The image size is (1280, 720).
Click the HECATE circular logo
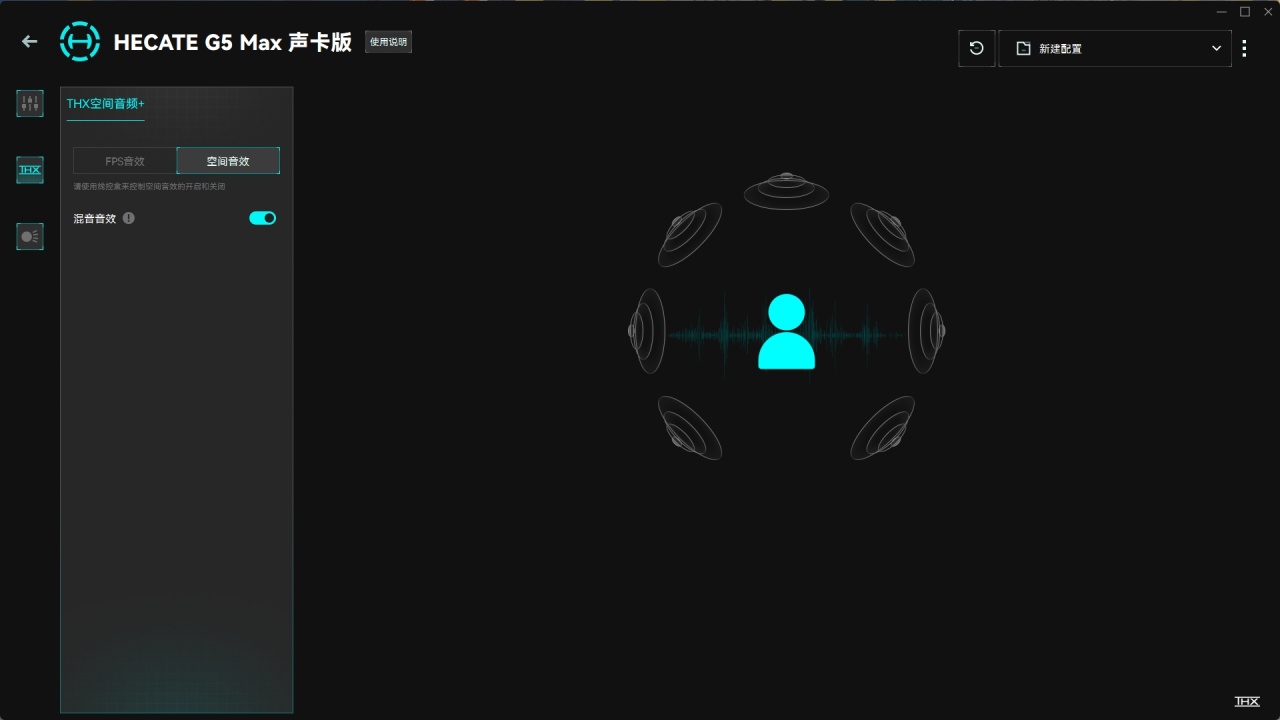tap(80, 41)
